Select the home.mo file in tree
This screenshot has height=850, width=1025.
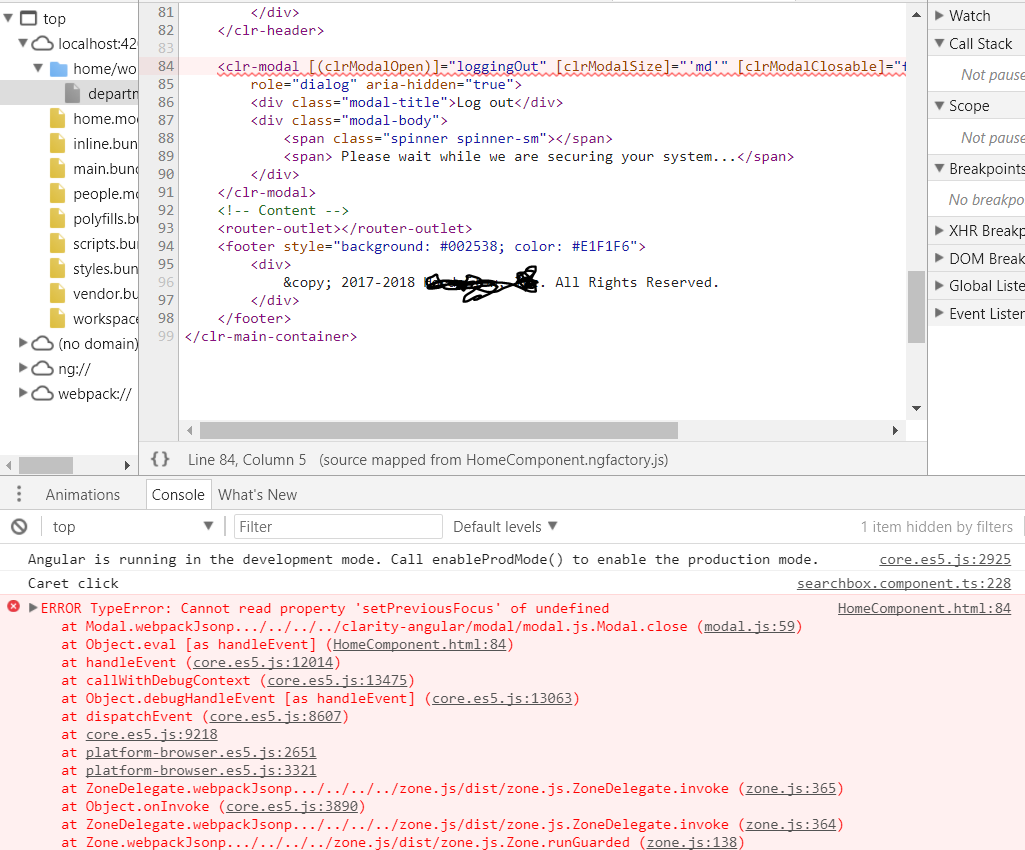(x=95, y=118)
